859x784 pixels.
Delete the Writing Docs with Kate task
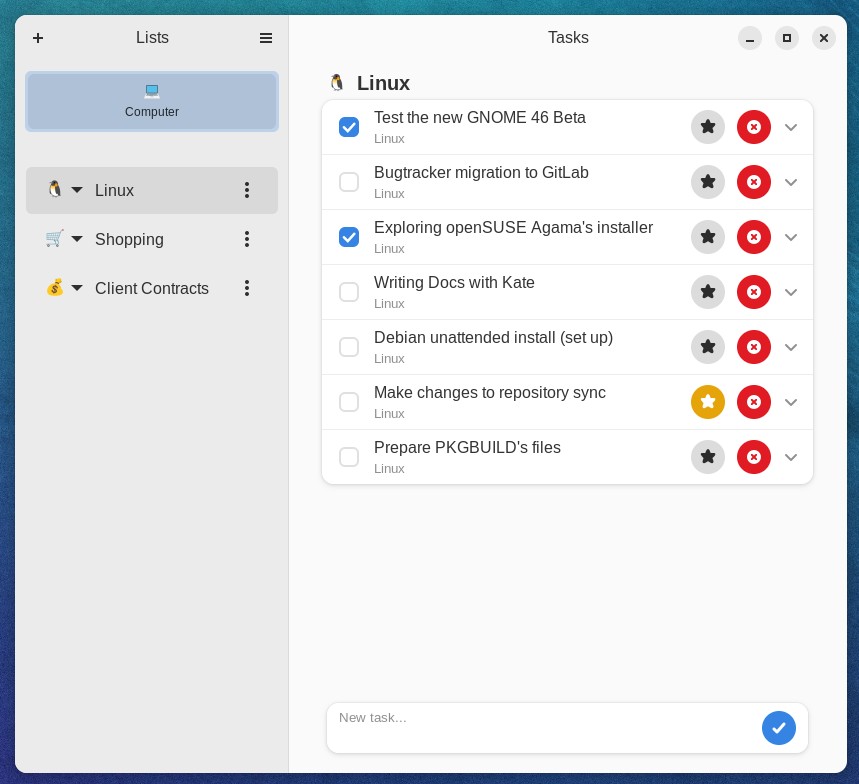[754, 292]
